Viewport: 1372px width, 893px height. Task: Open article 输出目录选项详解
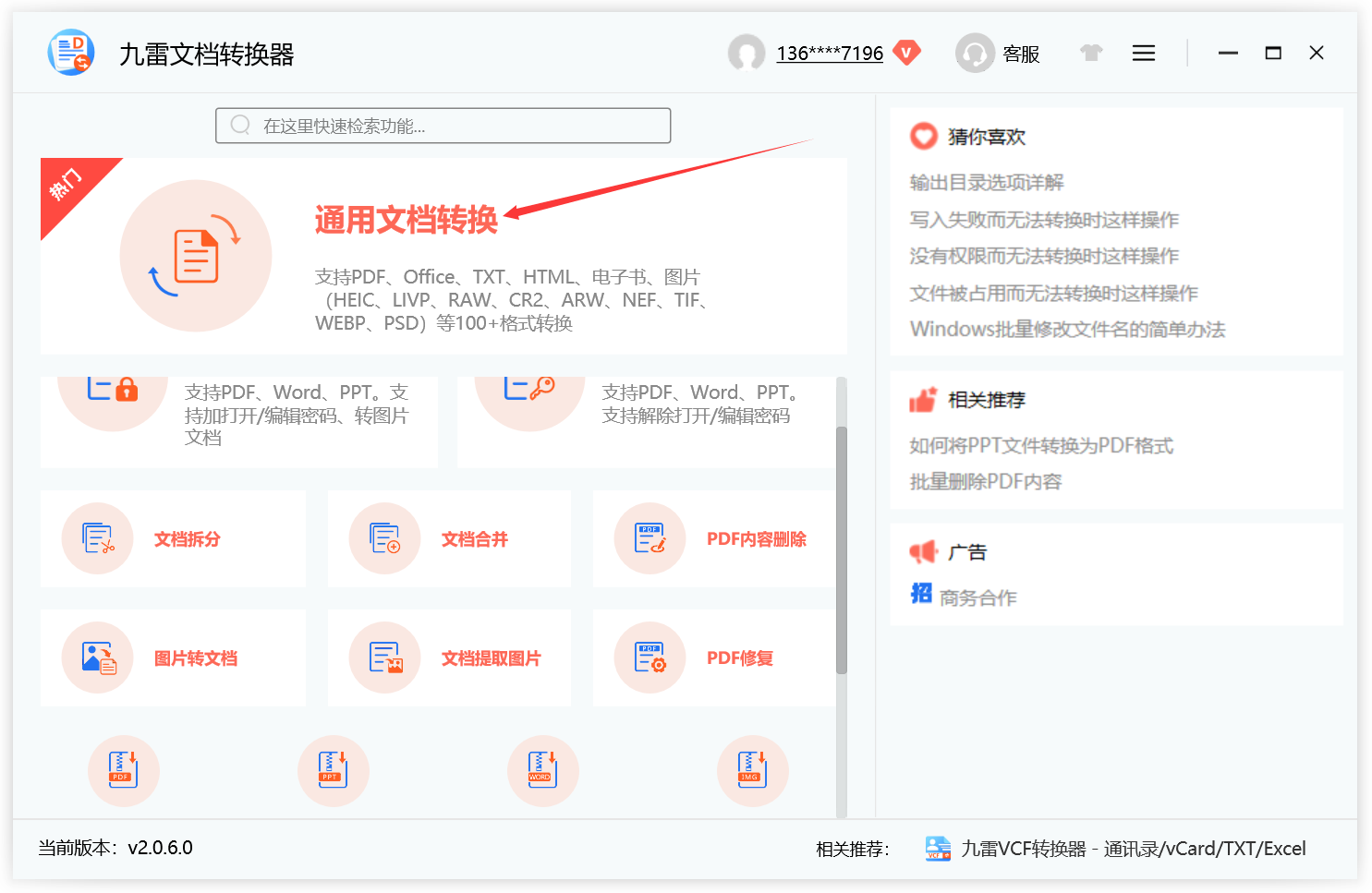987,182
